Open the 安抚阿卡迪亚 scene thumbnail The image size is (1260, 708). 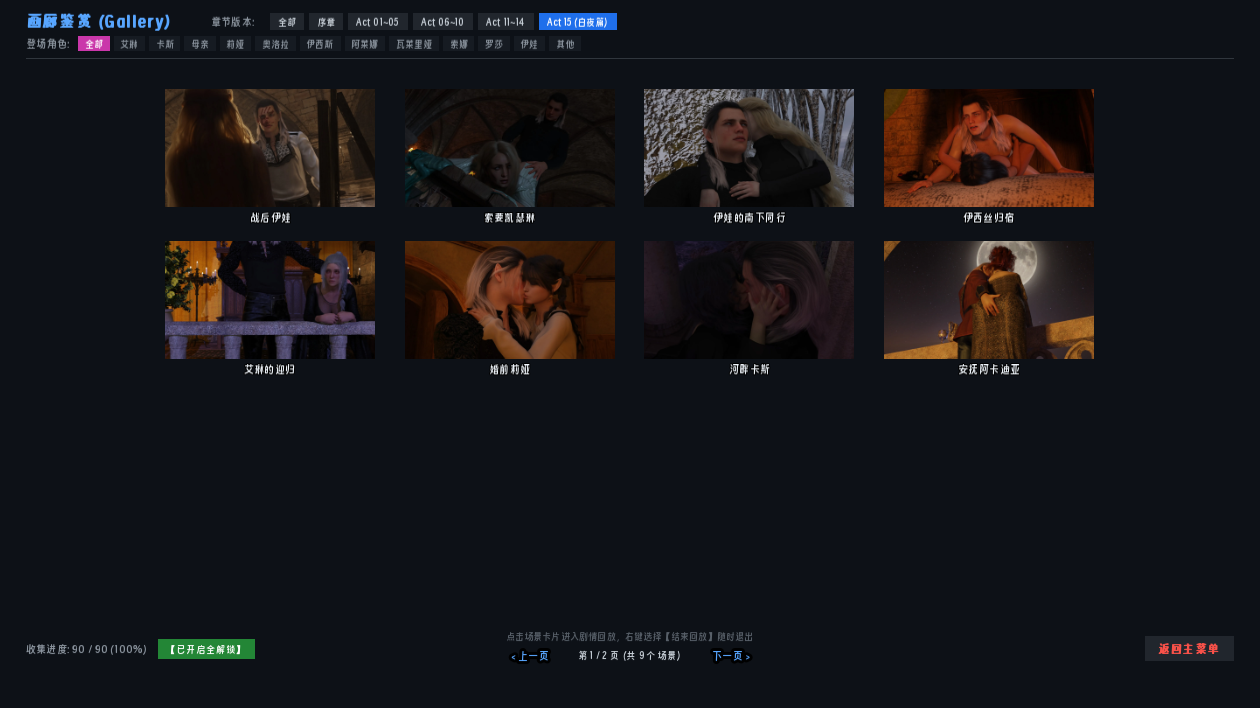[x=989, y=300]
